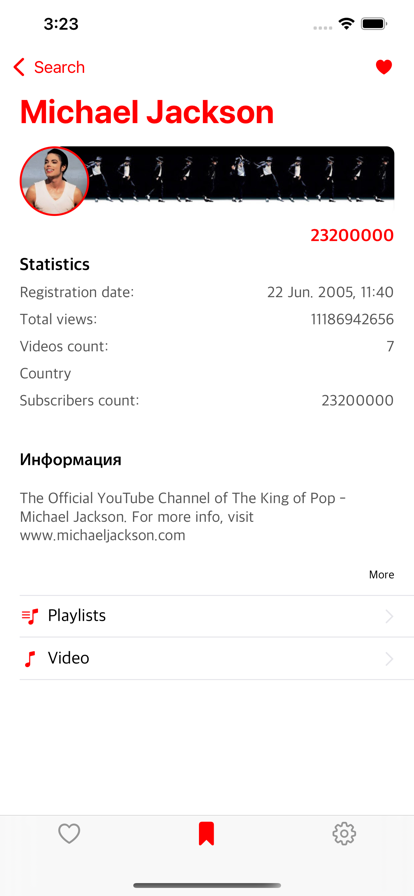Screen dimensions: 414x896
Task: Click the Michael Jackson channel title
Action: [x=147, y=111]
